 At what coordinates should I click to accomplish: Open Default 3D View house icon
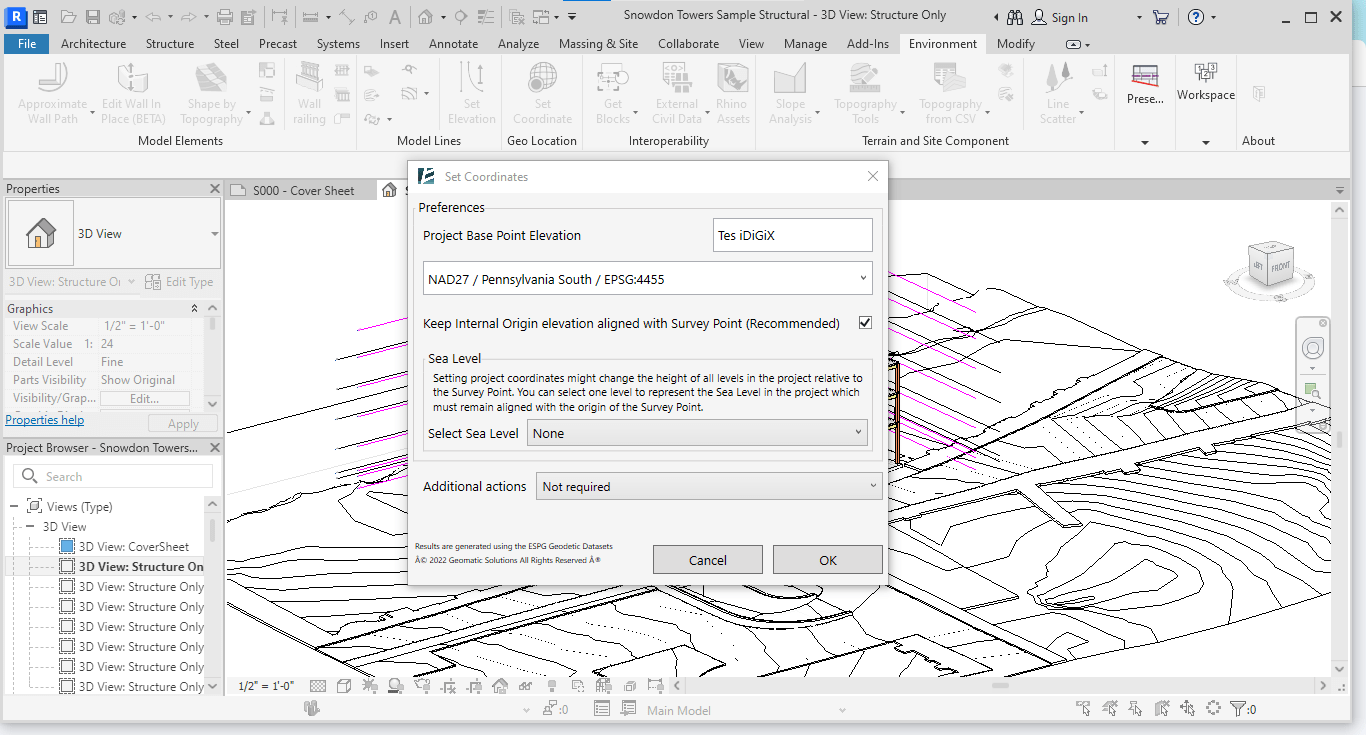point(425,17)
